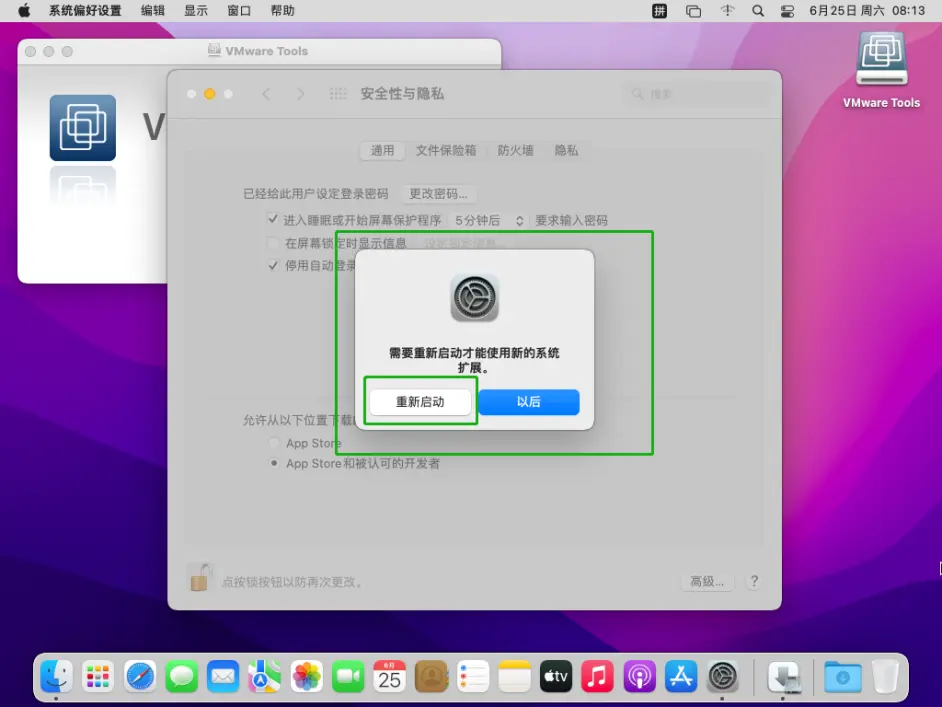
Task: Open the Downloads folder in the Dock
Action: (842, 677)
